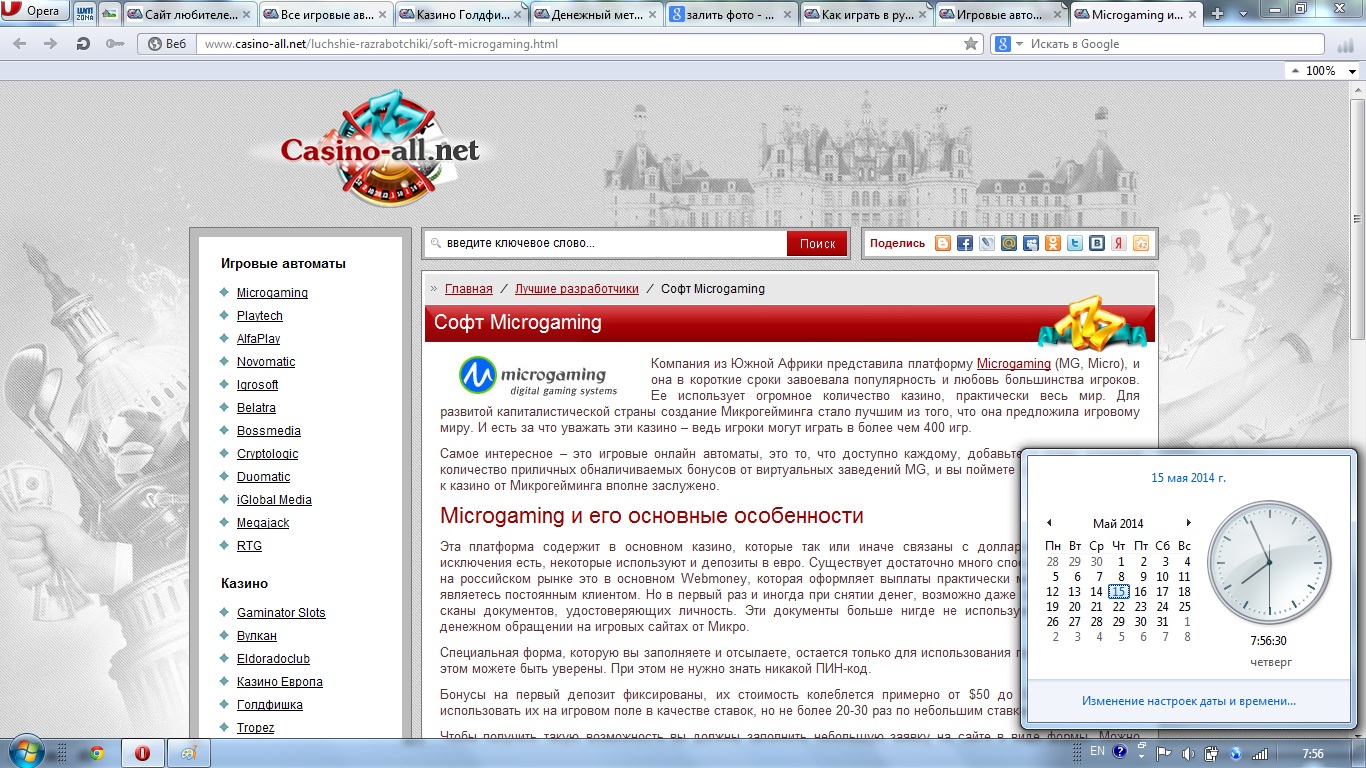Screen dimensions: 1366x768
Task: Open the network signal bars icon
Action: 1260,753
